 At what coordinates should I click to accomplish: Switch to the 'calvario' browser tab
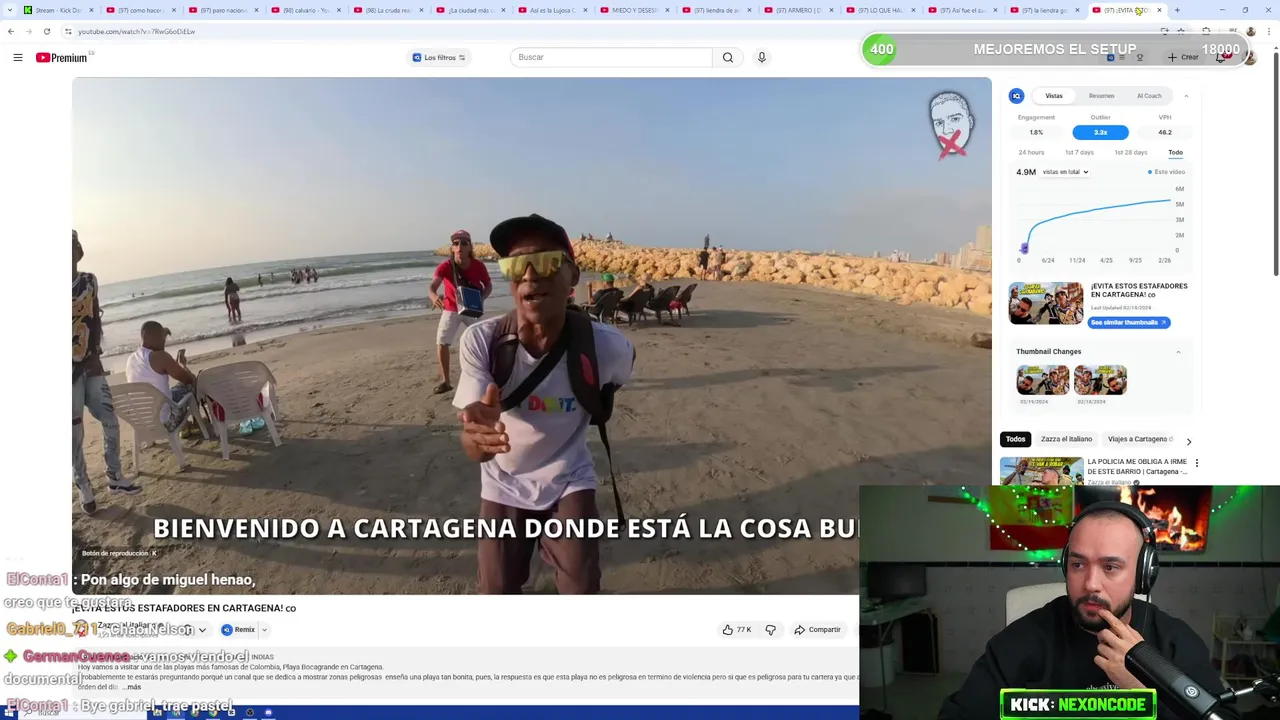tap(305, 10)
